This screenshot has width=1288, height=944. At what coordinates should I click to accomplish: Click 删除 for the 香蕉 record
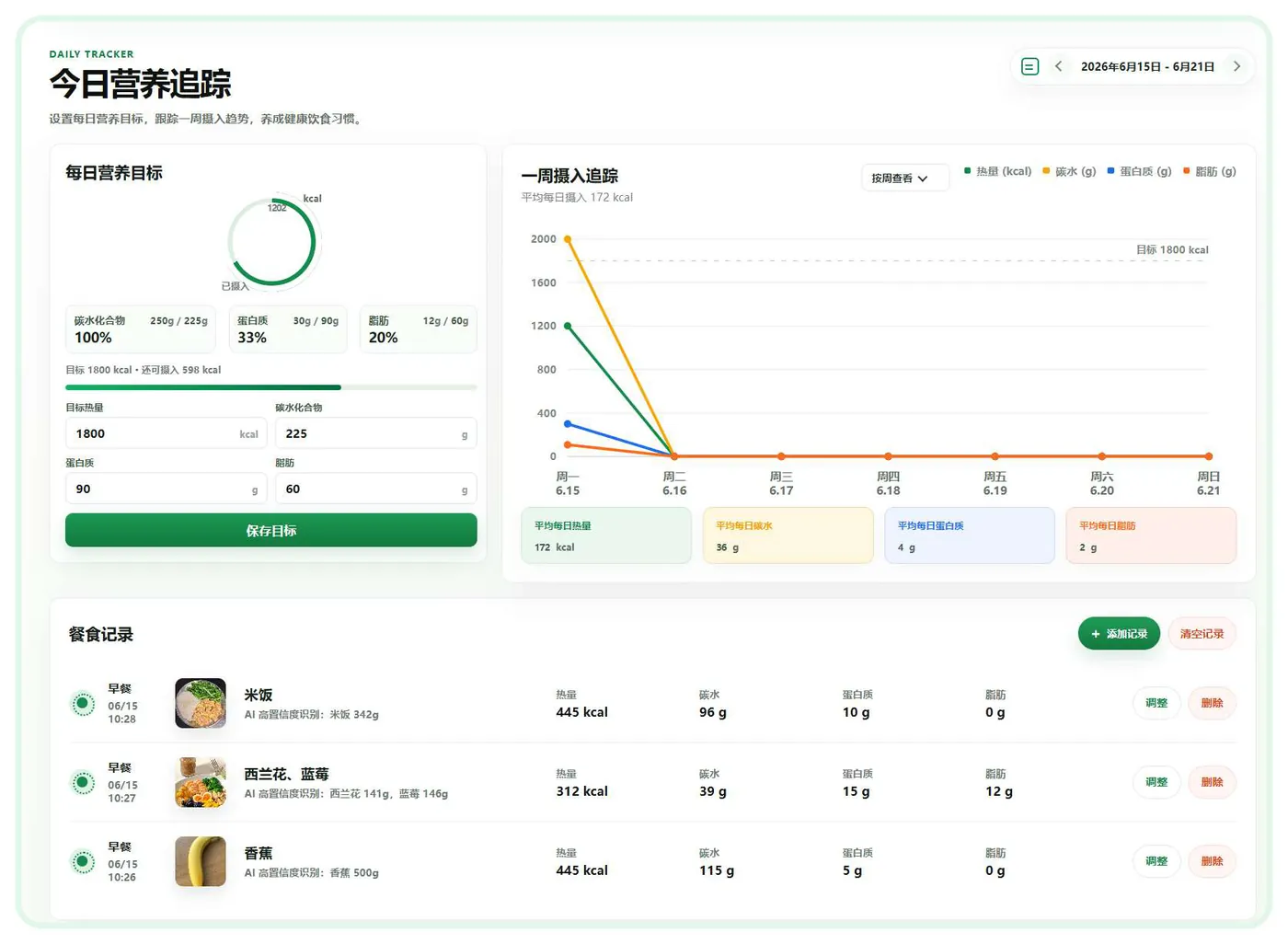(x=1212, y=861)
